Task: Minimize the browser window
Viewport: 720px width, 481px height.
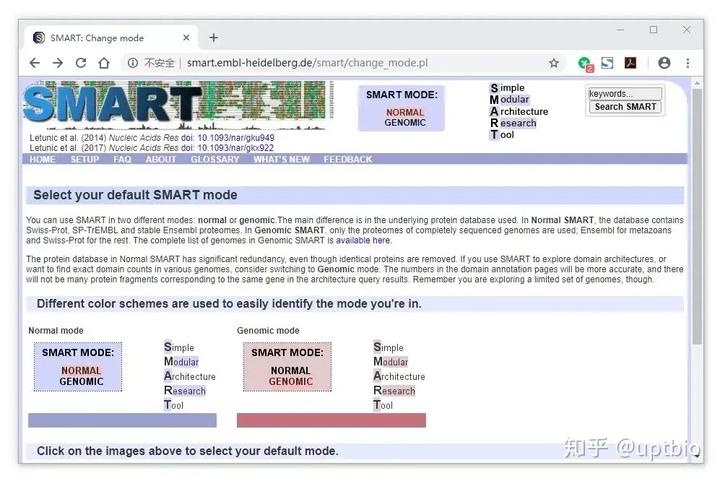Action: coord(620,30)
